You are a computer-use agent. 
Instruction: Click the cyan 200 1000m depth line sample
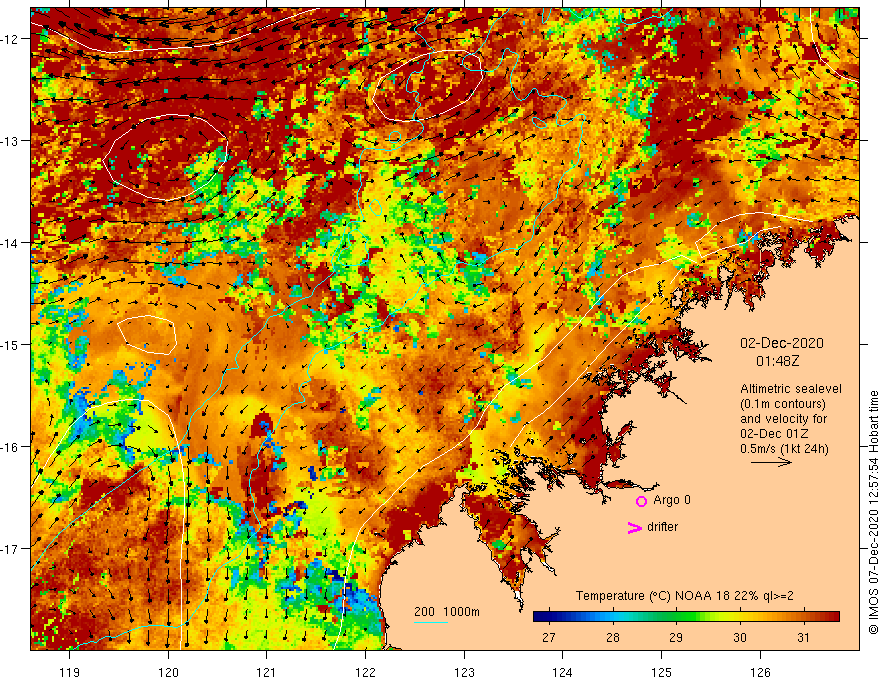pyautogui.click(x=431, y=622)
